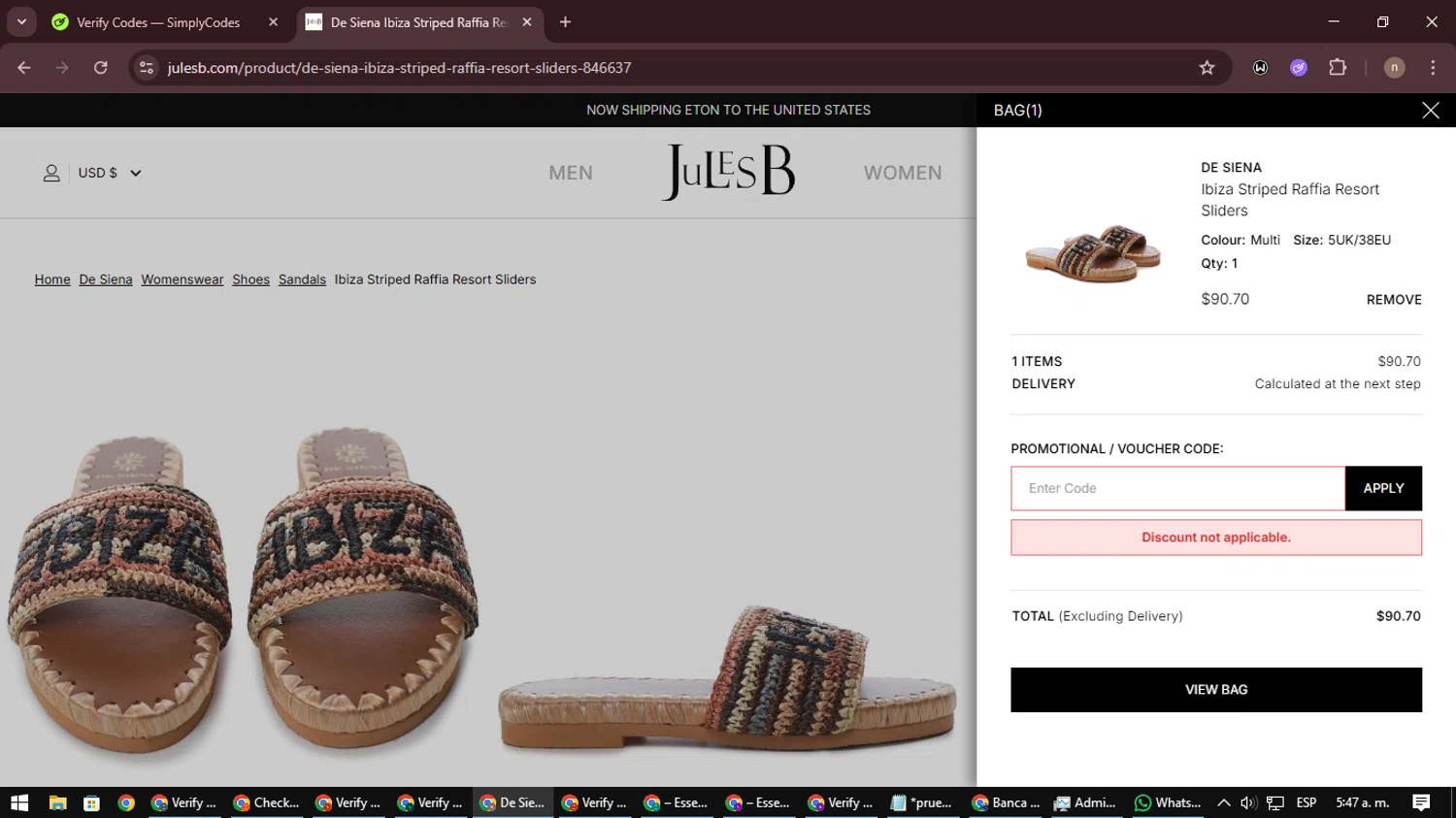Switch to the Banca... Chrome taskbar window
Screen dimensions: 1456x818
coord(1006,803)
